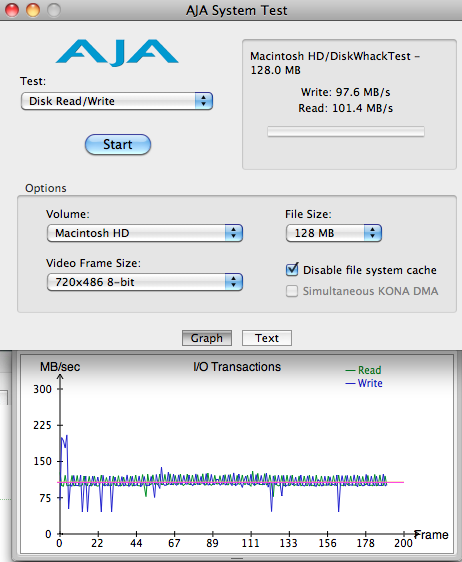Click the I/O Transactions graph title
Screen dimensions: 462x562
click(x=237, y=367)
